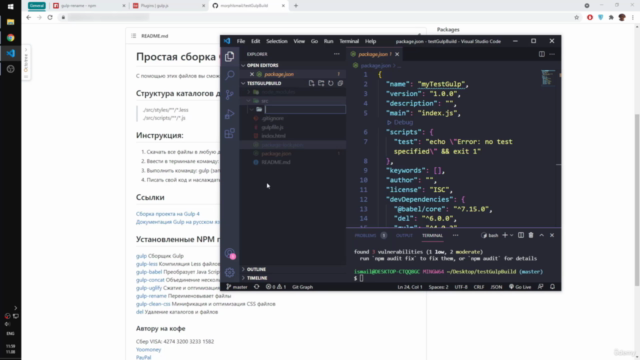Viewport: 640px width, 360px height.
Task: Open the Accounts menu in activity bar
Action: click(x=230, y=253)
